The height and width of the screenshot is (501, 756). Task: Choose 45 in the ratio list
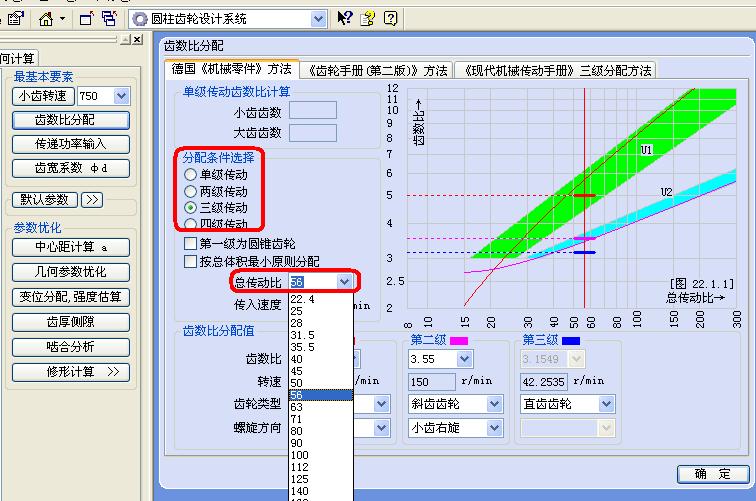(x=321, y=371)
